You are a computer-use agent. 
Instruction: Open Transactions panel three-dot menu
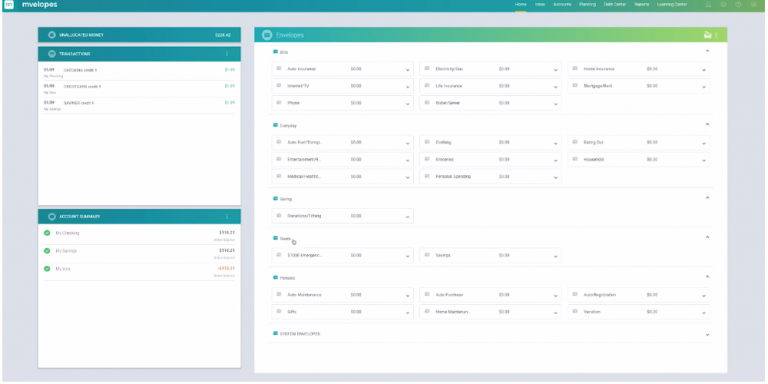pos(227,54)
